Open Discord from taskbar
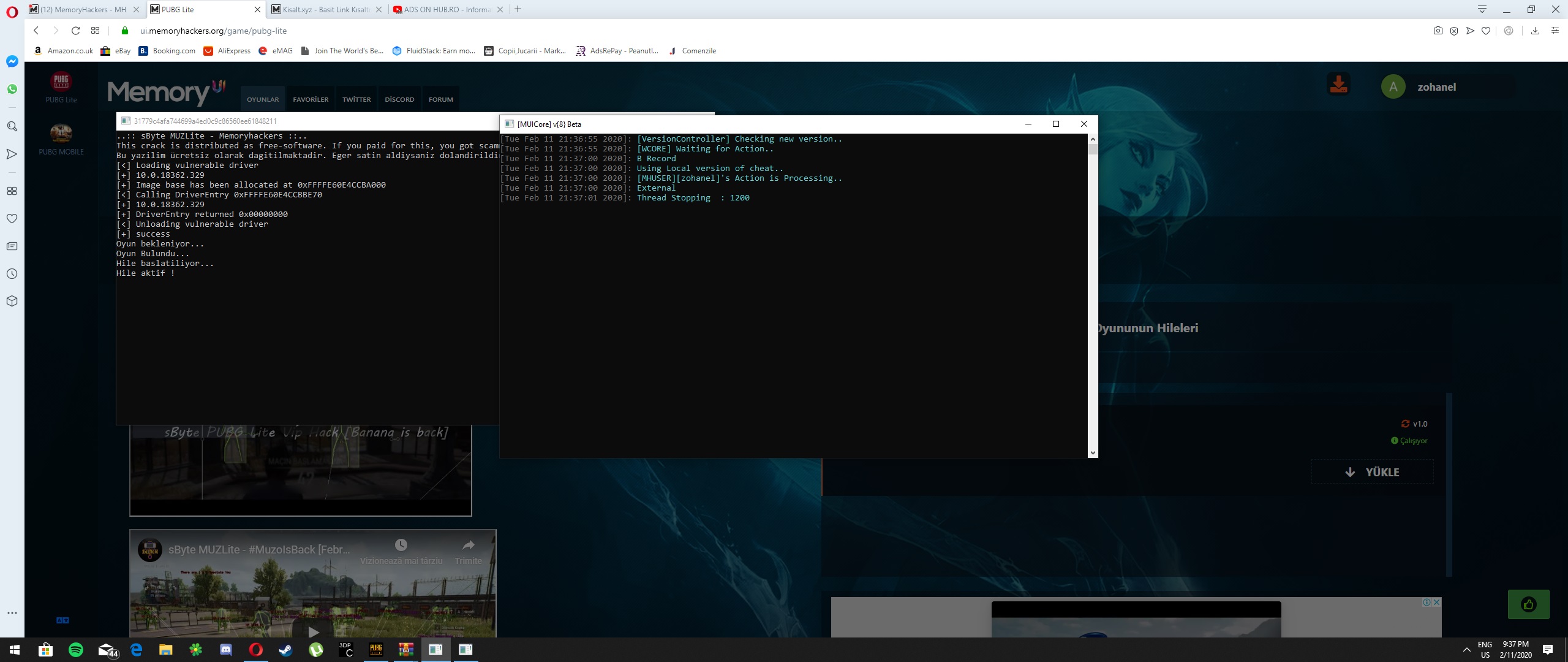This screenshot has width=1568, height=662. [226, 650]
